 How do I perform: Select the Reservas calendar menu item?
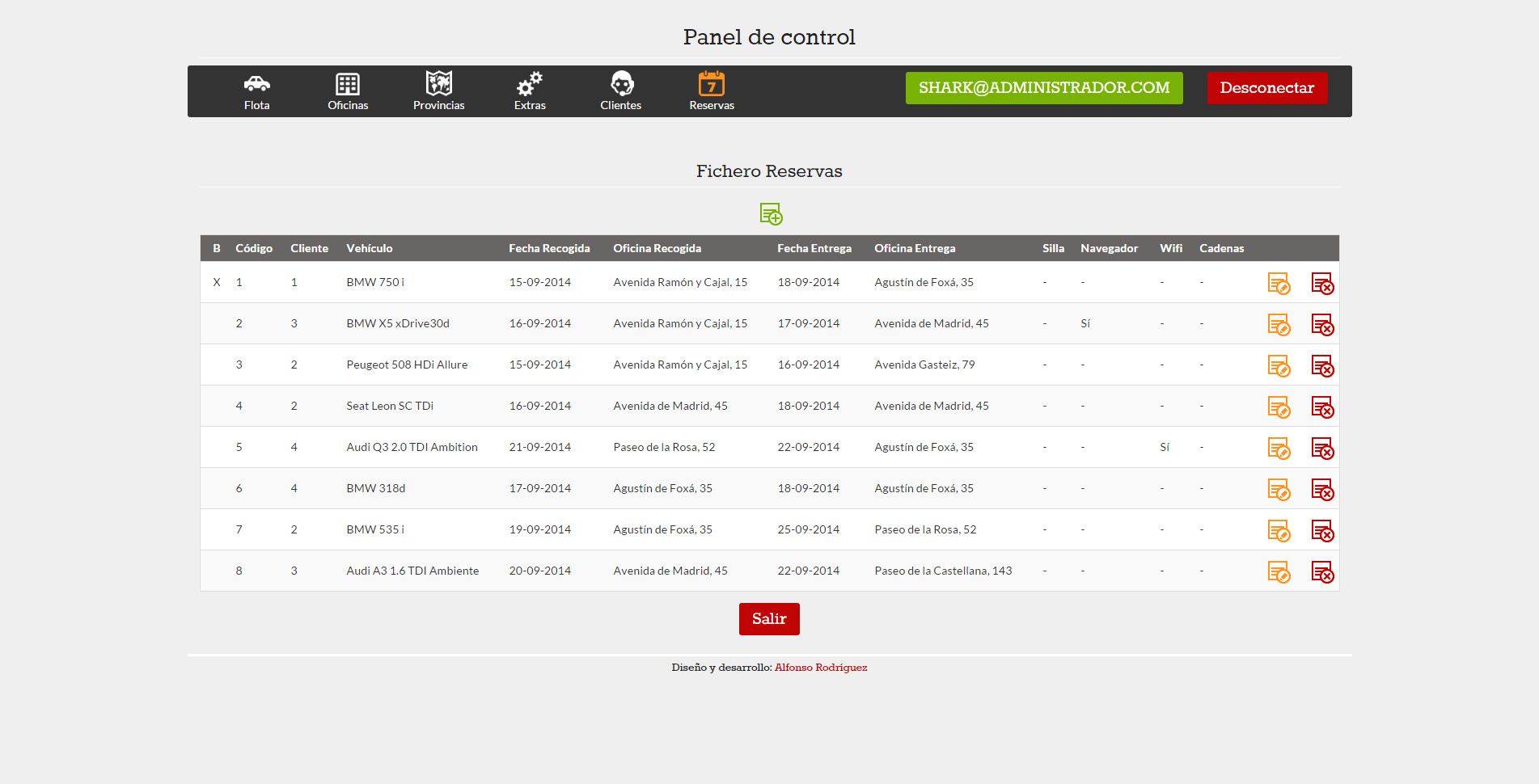[x=712, y=91]
